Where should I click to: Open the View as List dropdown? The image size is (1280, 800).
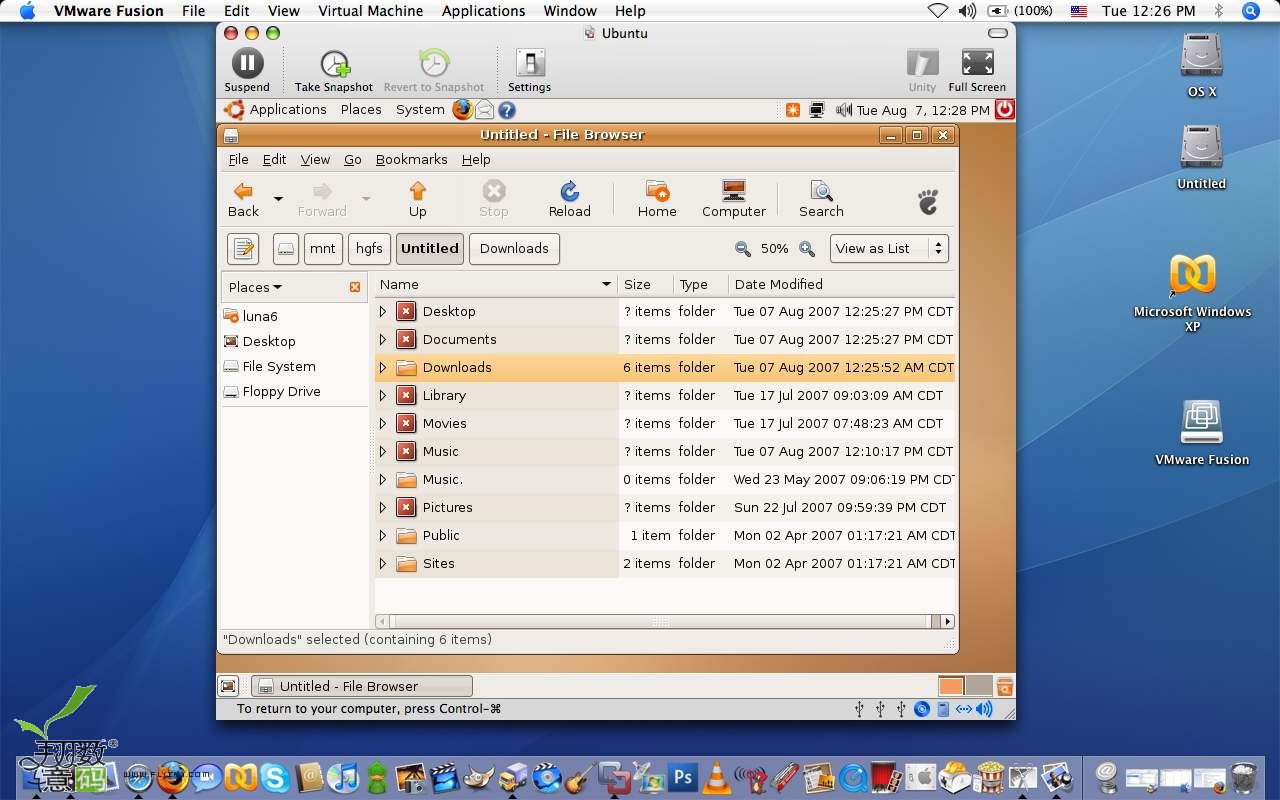pyautogui.click(x=889, y=249)
